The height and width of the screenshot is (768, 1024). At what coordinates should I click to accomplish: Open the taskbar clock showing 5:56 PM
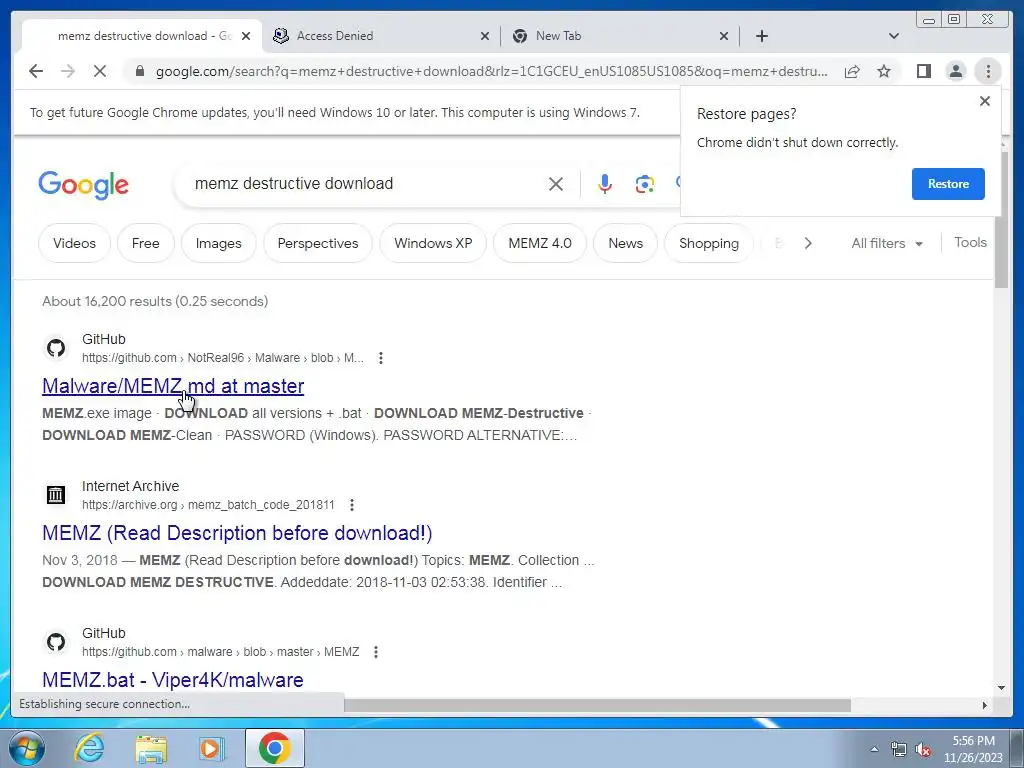(x=972, y=748)
